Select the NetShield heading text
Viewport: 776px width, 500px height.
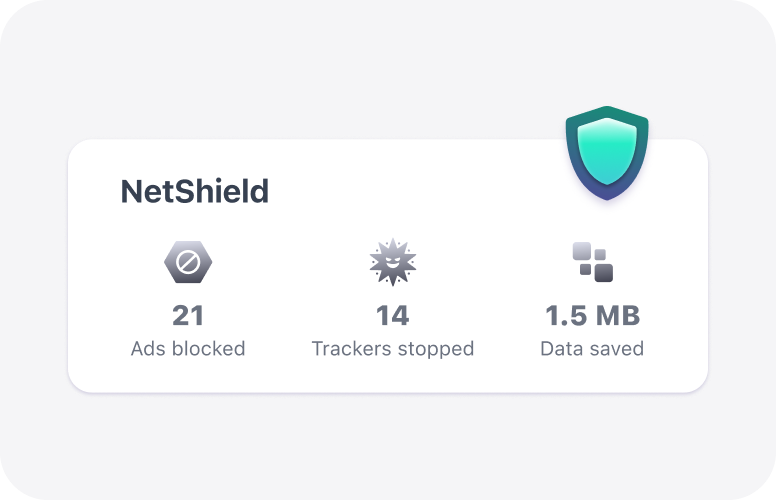[x=194, y=190]
